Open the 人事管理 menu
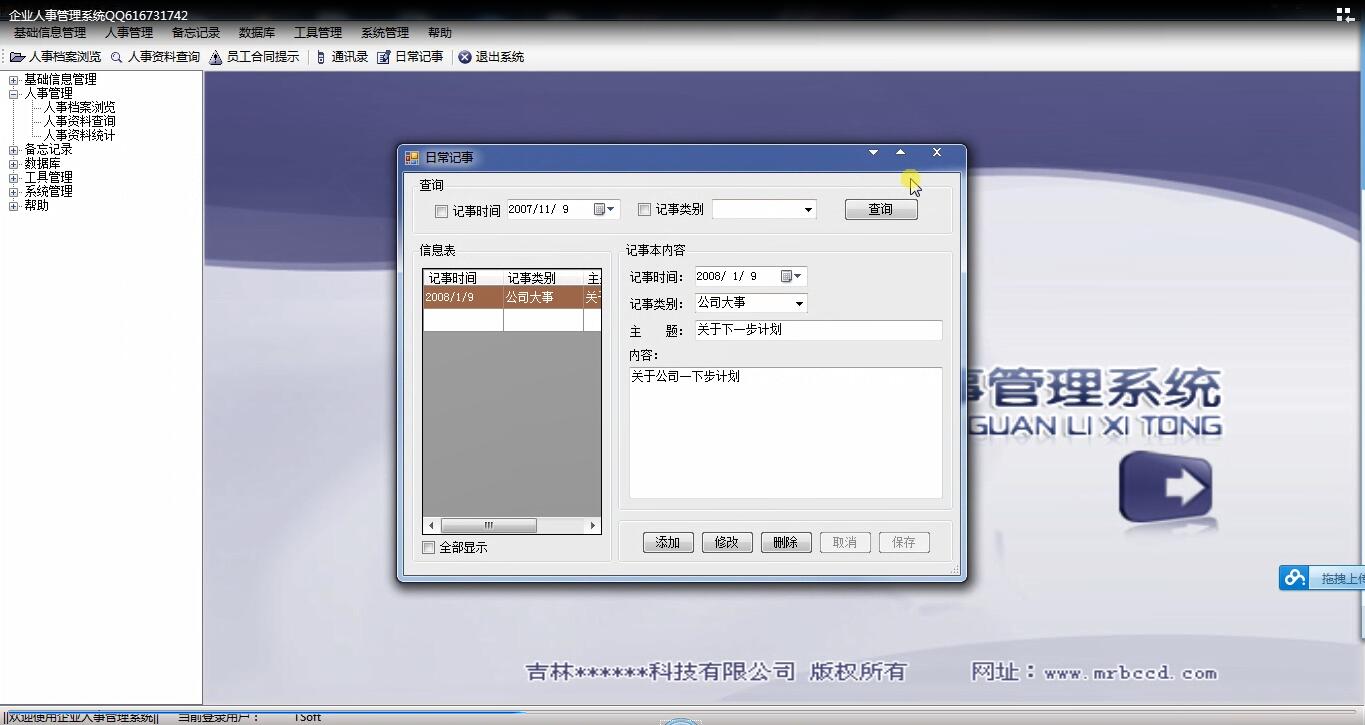 129,33
